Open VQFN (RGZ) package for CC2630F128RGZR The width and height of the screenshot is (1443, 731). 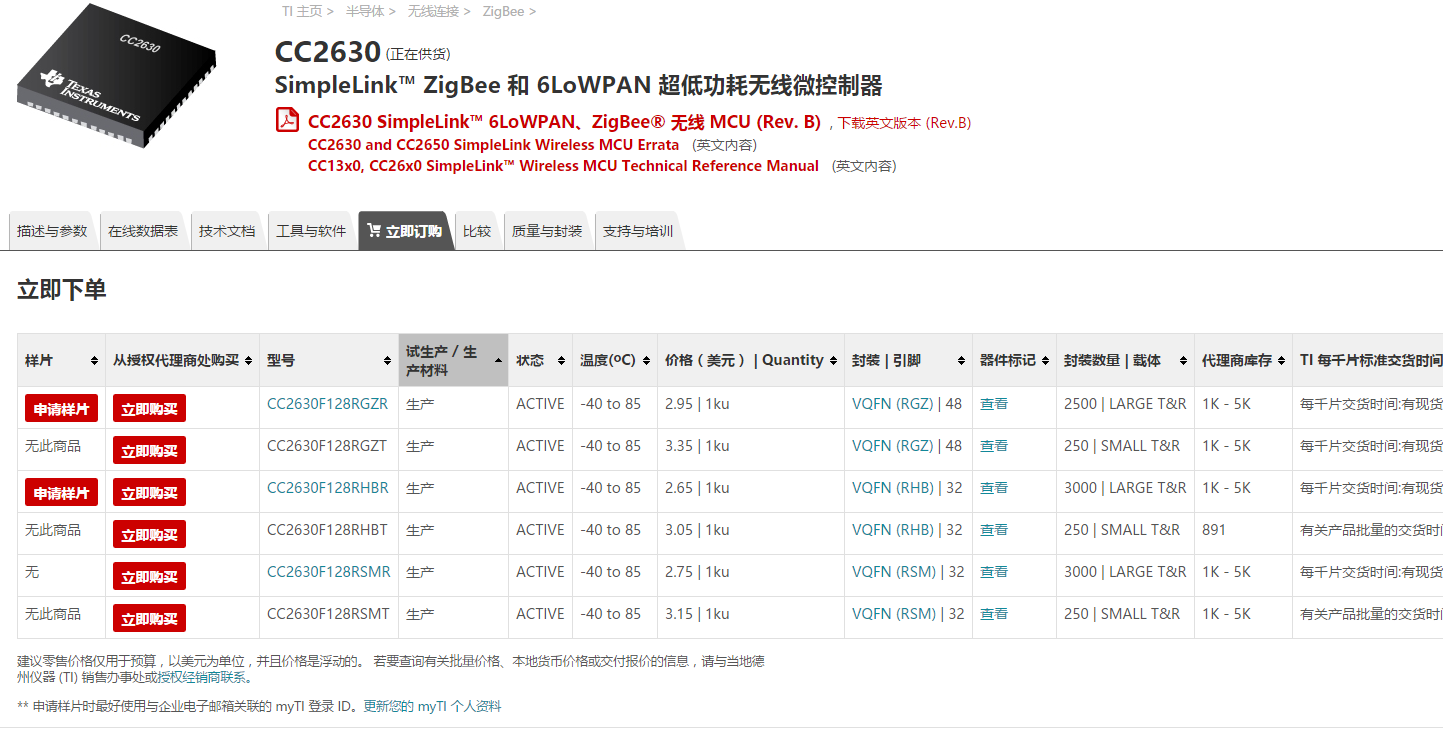point(892,404)
